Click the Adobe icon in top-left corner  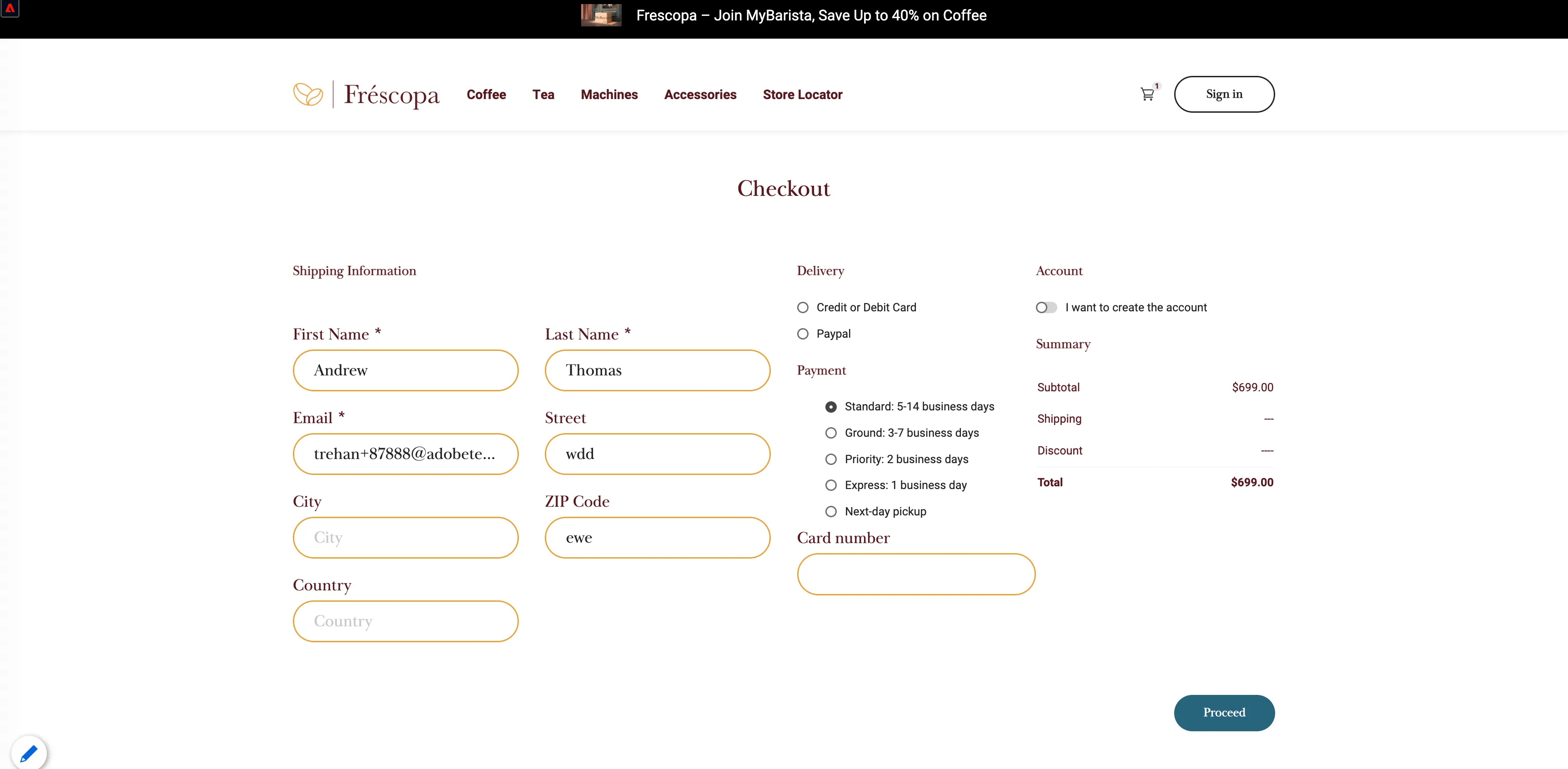pos(10,9)
